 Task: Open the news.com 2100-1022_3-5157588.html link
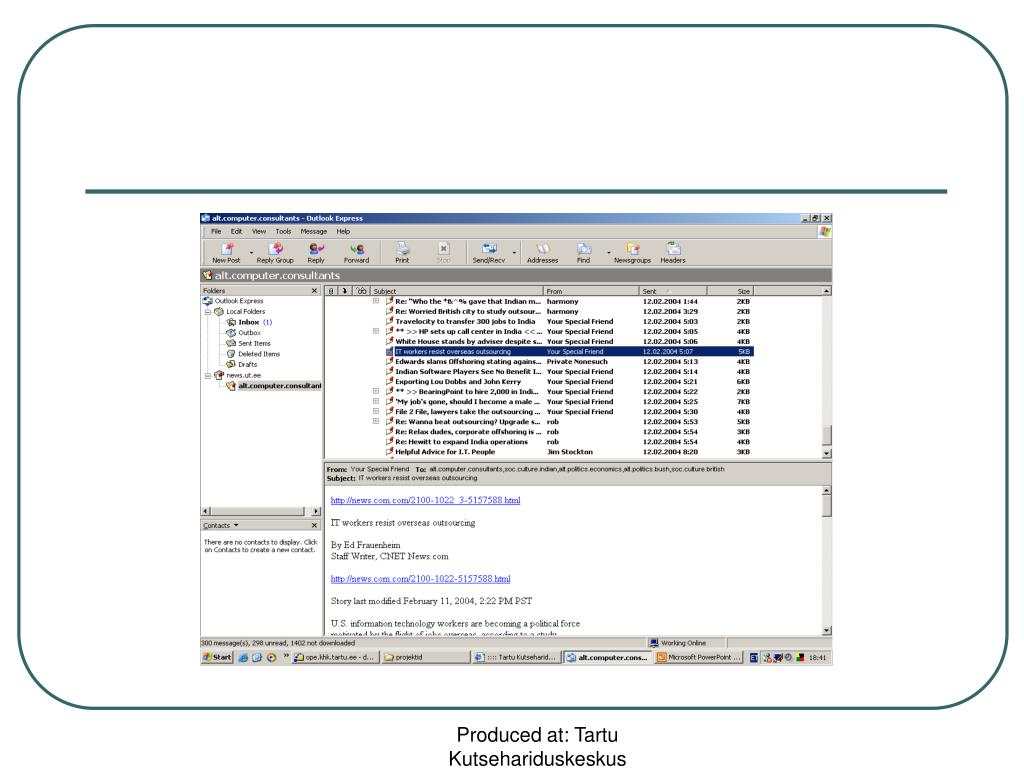(x=426, y=500)
